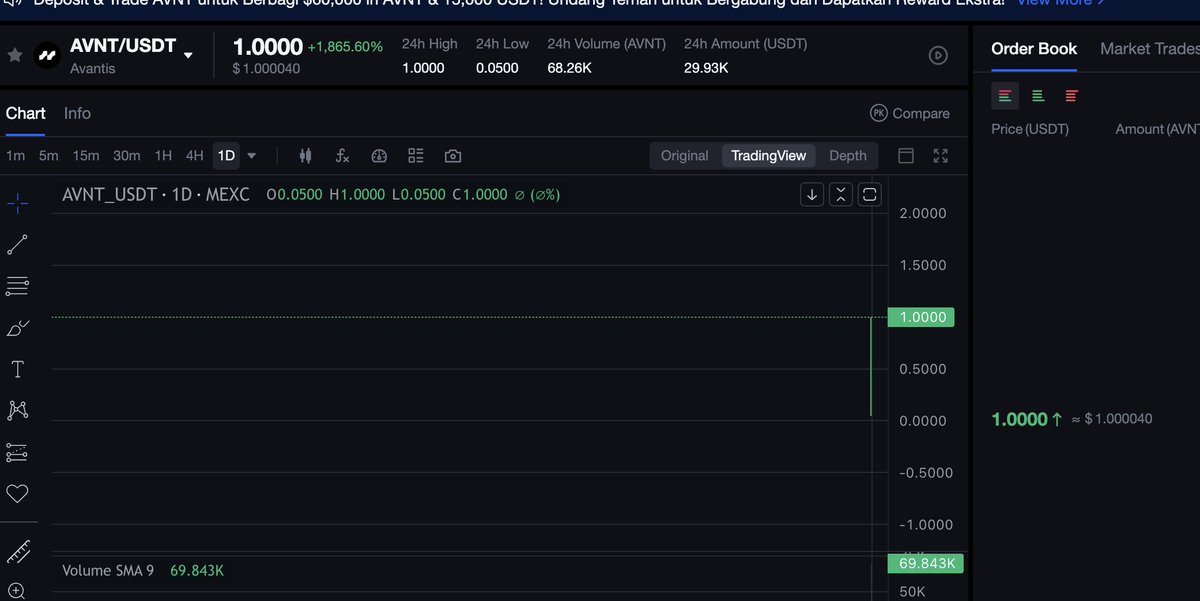Select the text annotation tool

(x=18, y=369)
